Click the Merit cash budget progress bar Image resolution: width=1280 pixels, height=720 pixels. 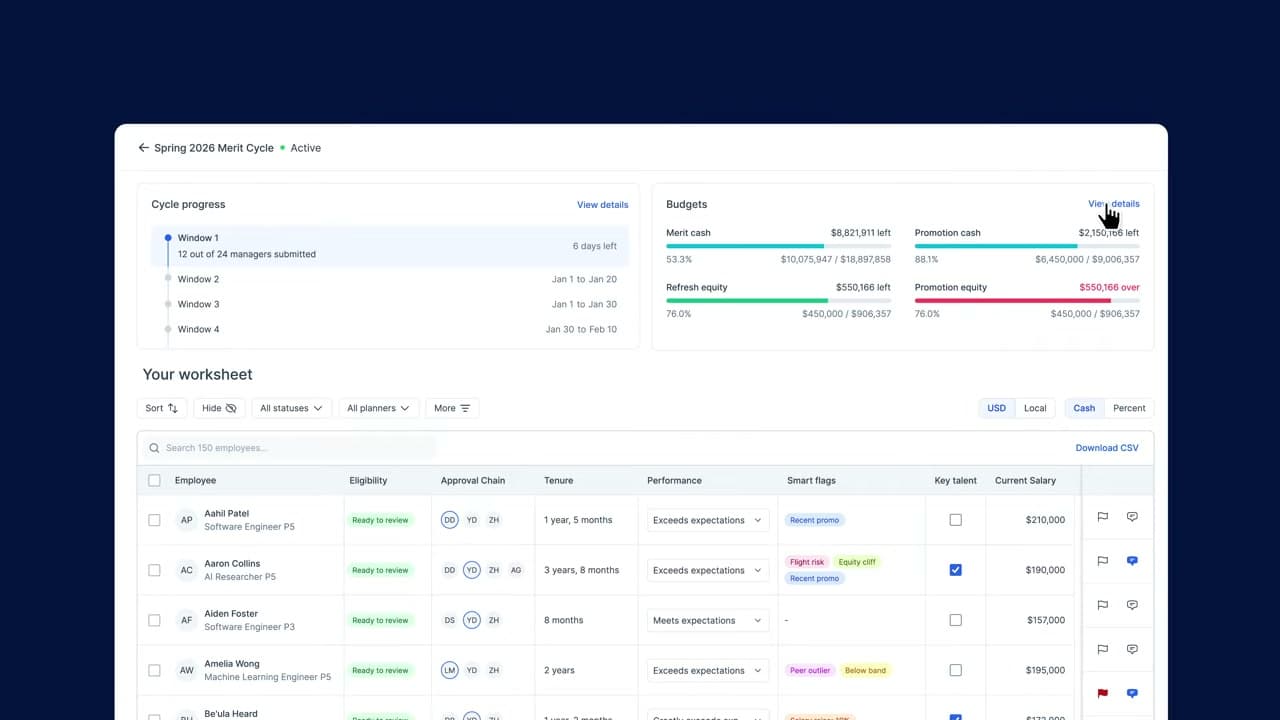(x=778, y=246)
